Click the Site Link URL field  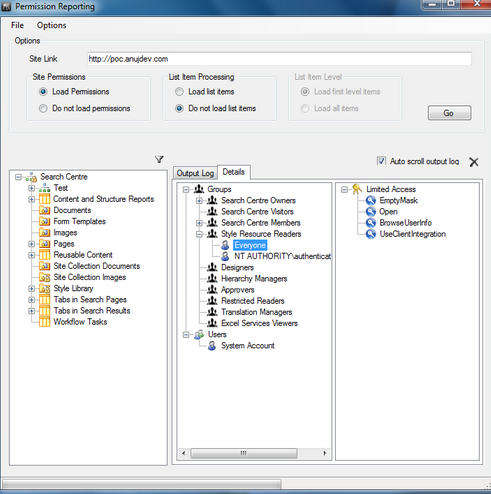(279, 59)
